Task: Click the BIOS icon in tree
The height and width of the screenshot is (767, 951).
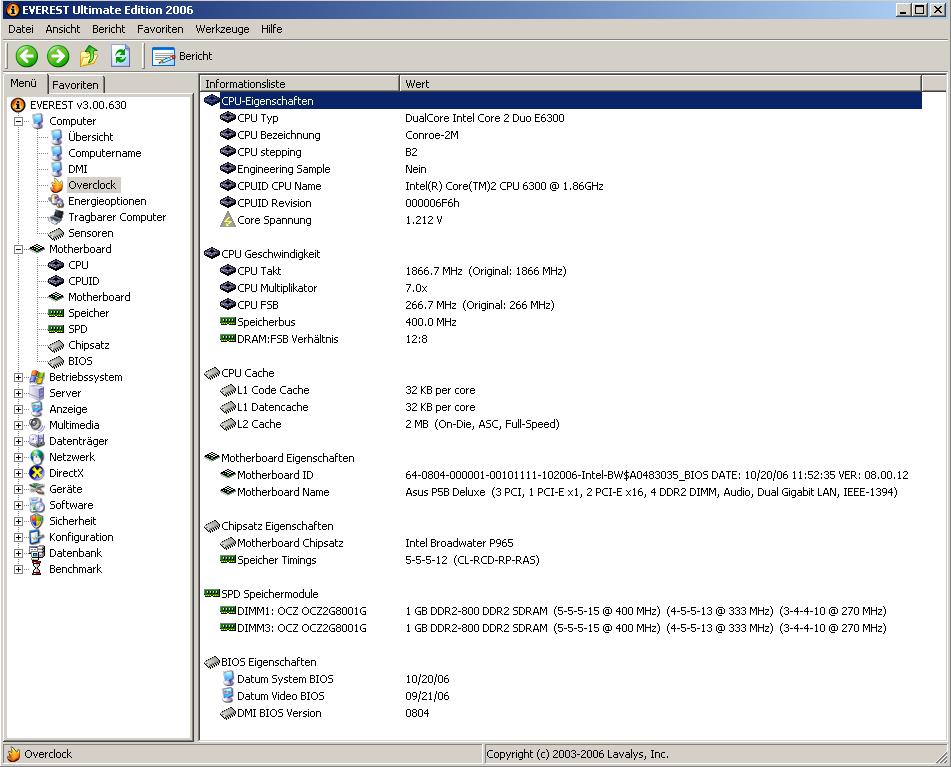Action: [56, 361]
